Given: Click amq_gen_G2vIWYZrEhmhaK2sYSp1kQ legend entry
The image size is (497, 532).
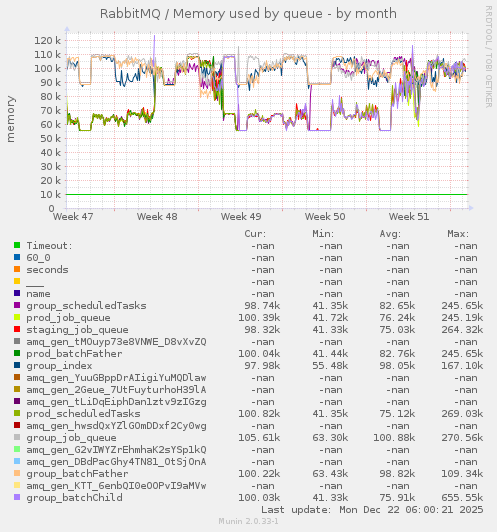Looking at the screenshot, I should coord(116,450).
